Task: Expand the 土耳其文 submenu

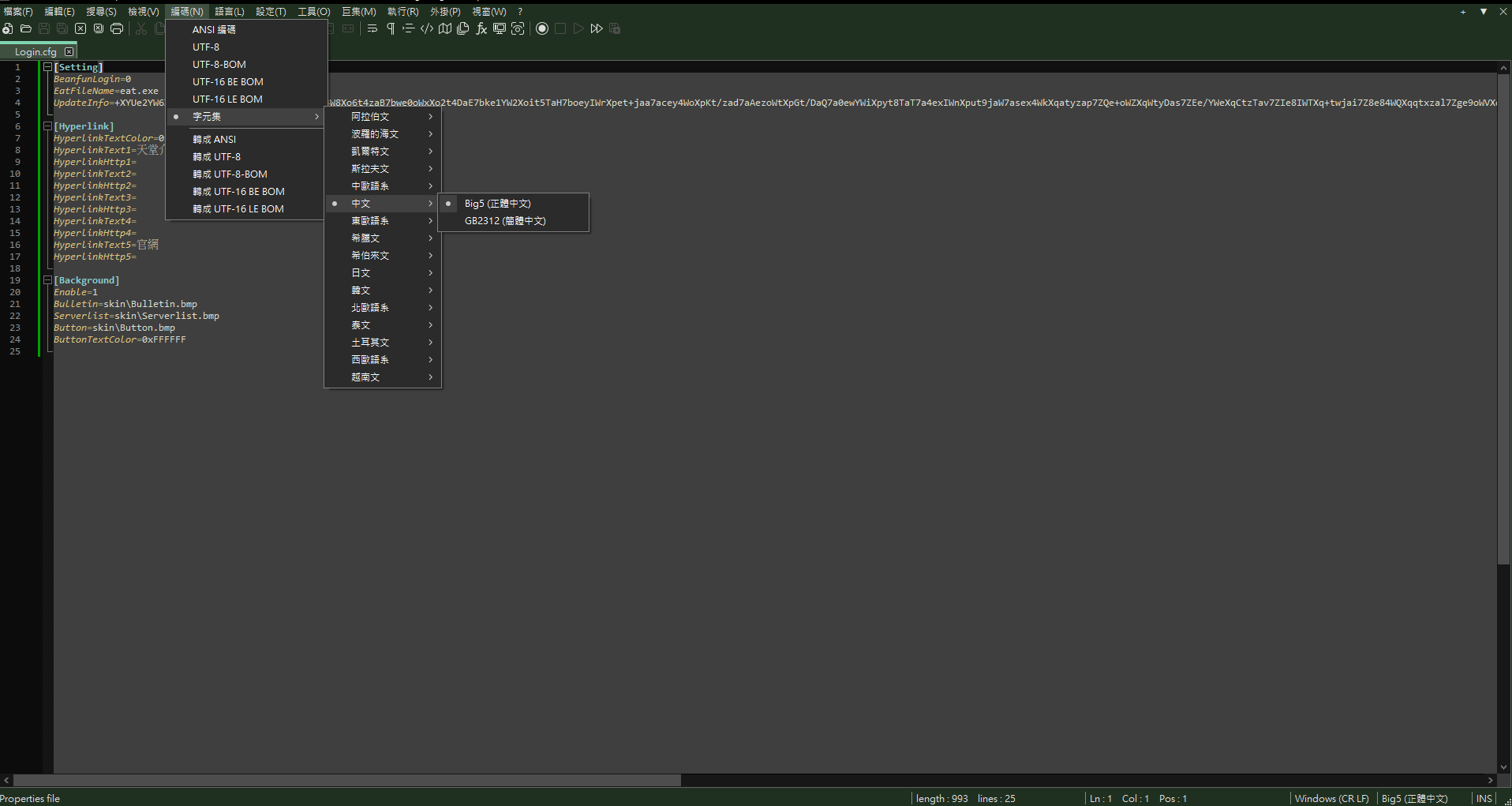Action: tap(383, 343)
